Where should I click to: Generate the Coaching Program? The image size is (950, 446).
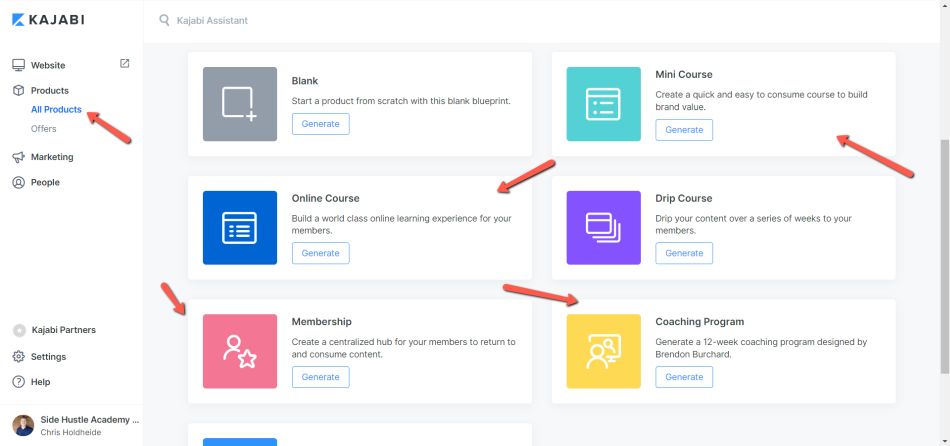pos(684,377)
